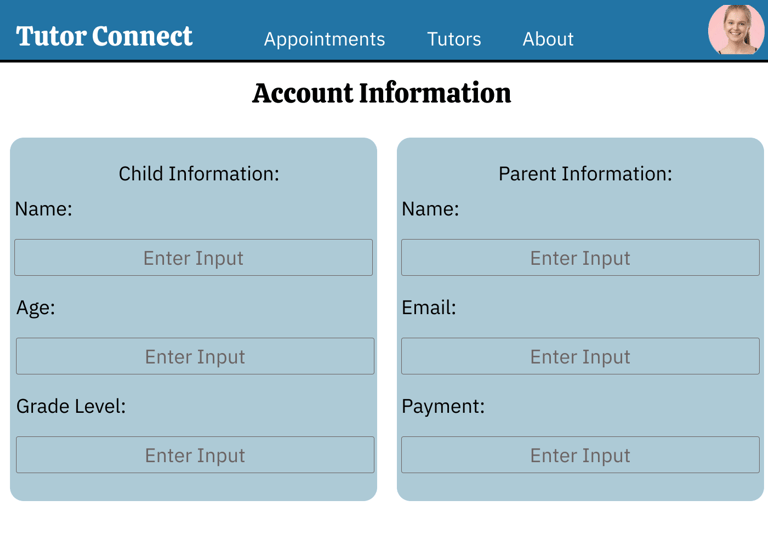This screenshot has height=557, width=768.
Task: Select the Grade Level input field
Action: pos(195,455)
